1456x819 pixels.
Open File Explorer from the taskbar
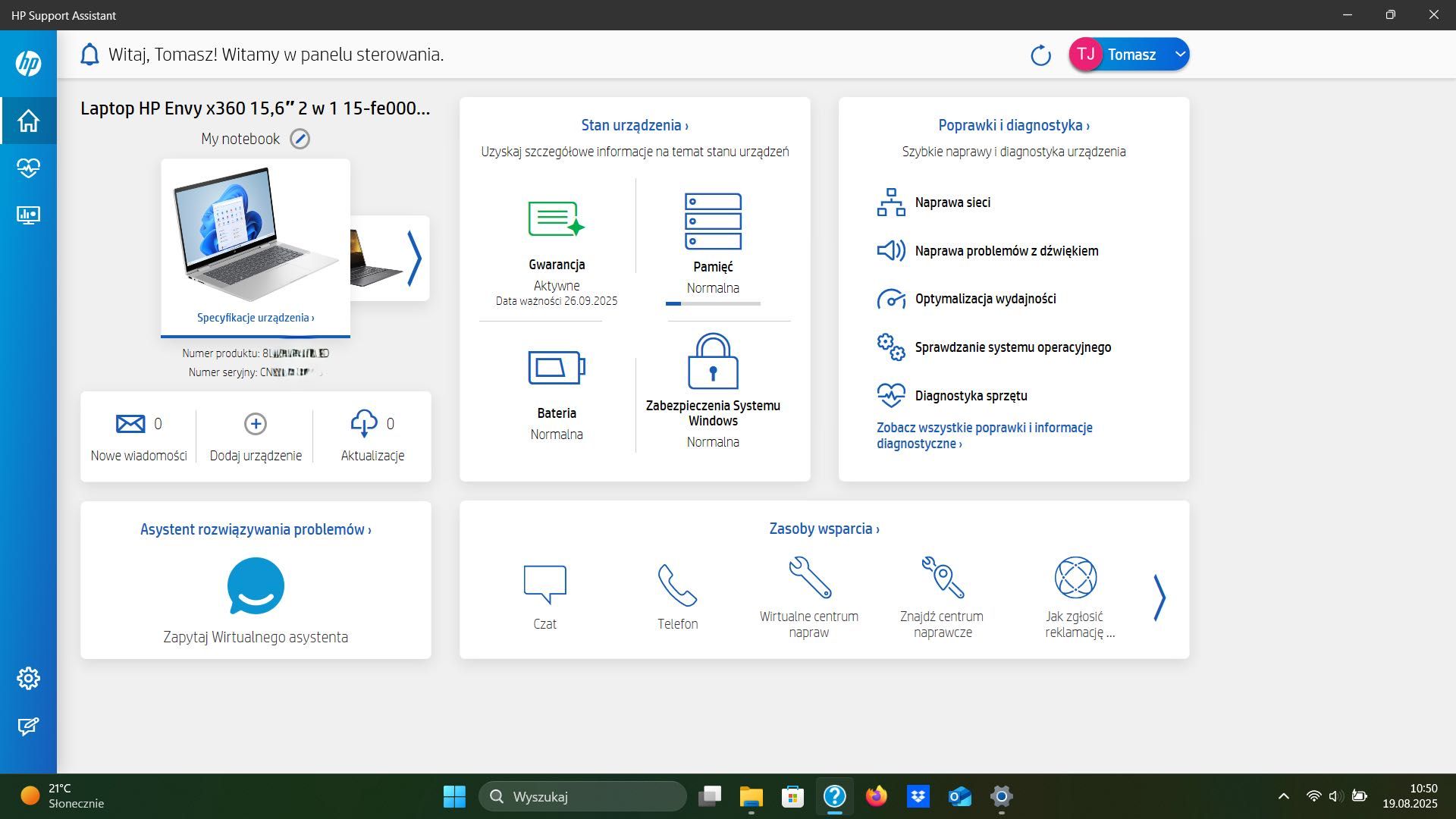point(751,796)
